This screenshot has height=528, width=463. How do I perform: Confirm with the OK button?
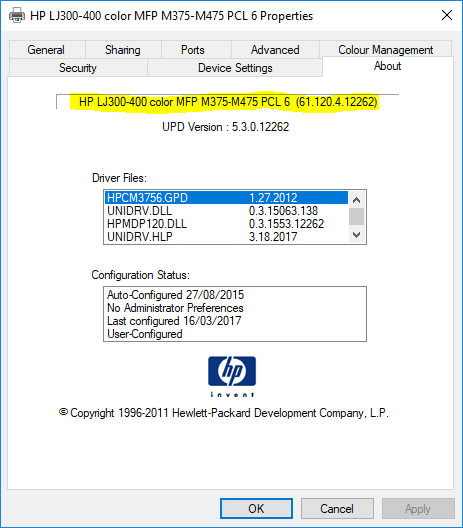pyautogui.click(x=256, y=508)
